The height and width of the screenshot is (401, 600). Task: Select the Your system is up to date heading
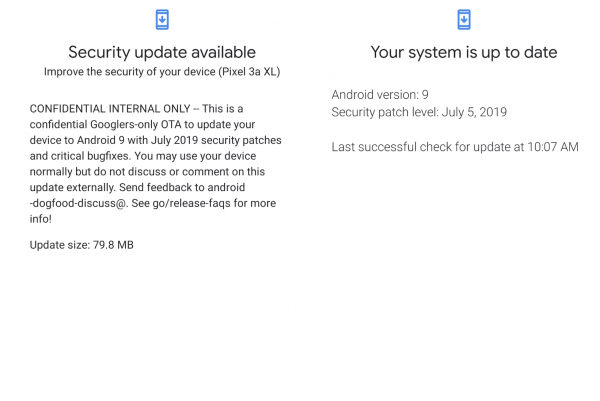coord(464,52)
